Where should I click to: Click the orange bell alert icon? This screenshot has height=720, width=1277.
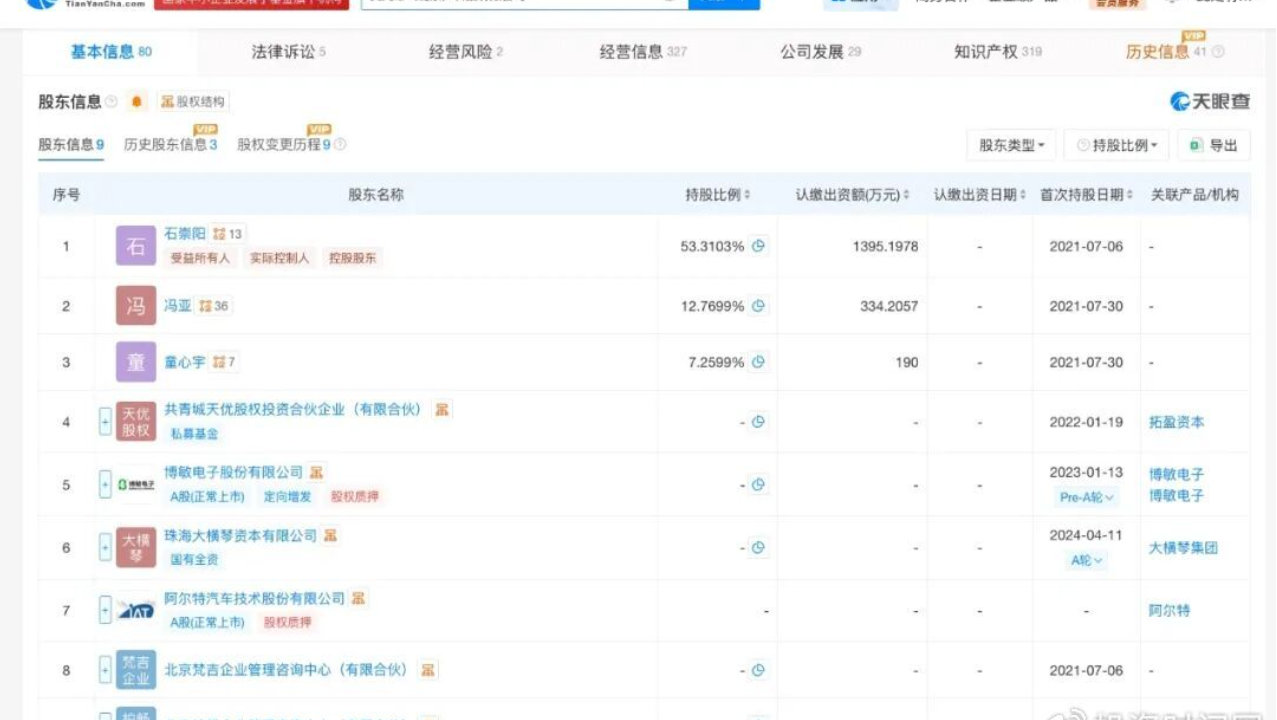pos(137,102)
